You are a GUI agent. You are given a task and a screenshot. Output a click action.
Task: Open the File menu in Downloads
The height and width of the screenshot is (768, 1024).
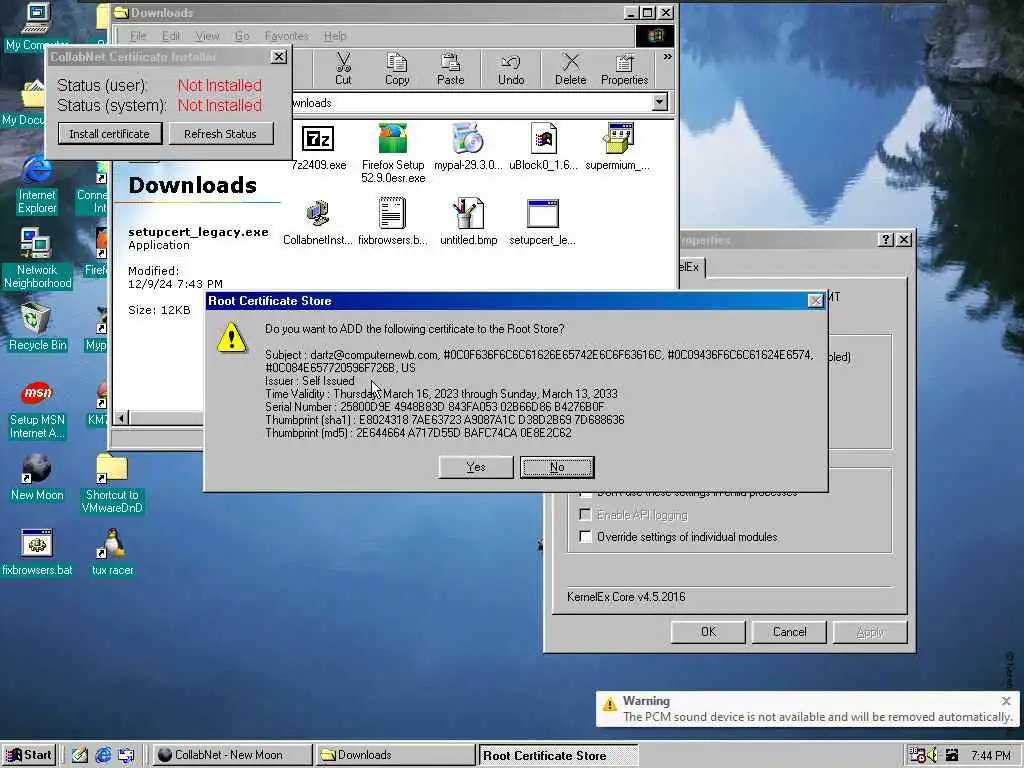138,36
